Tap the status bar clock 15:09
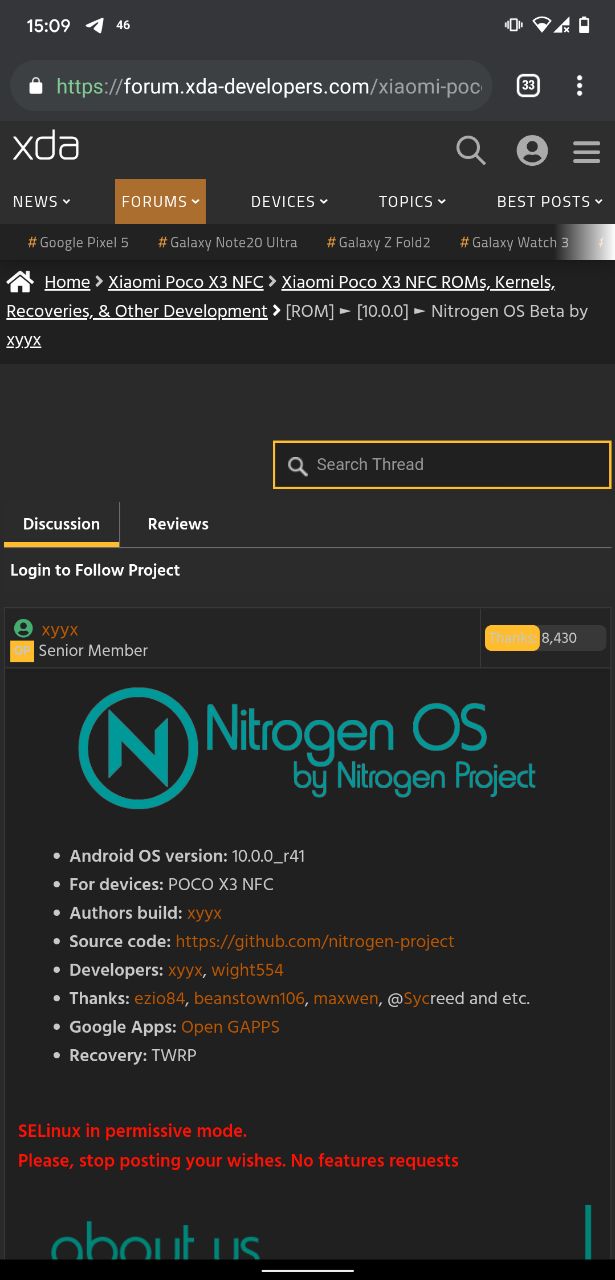 (48, 26)
